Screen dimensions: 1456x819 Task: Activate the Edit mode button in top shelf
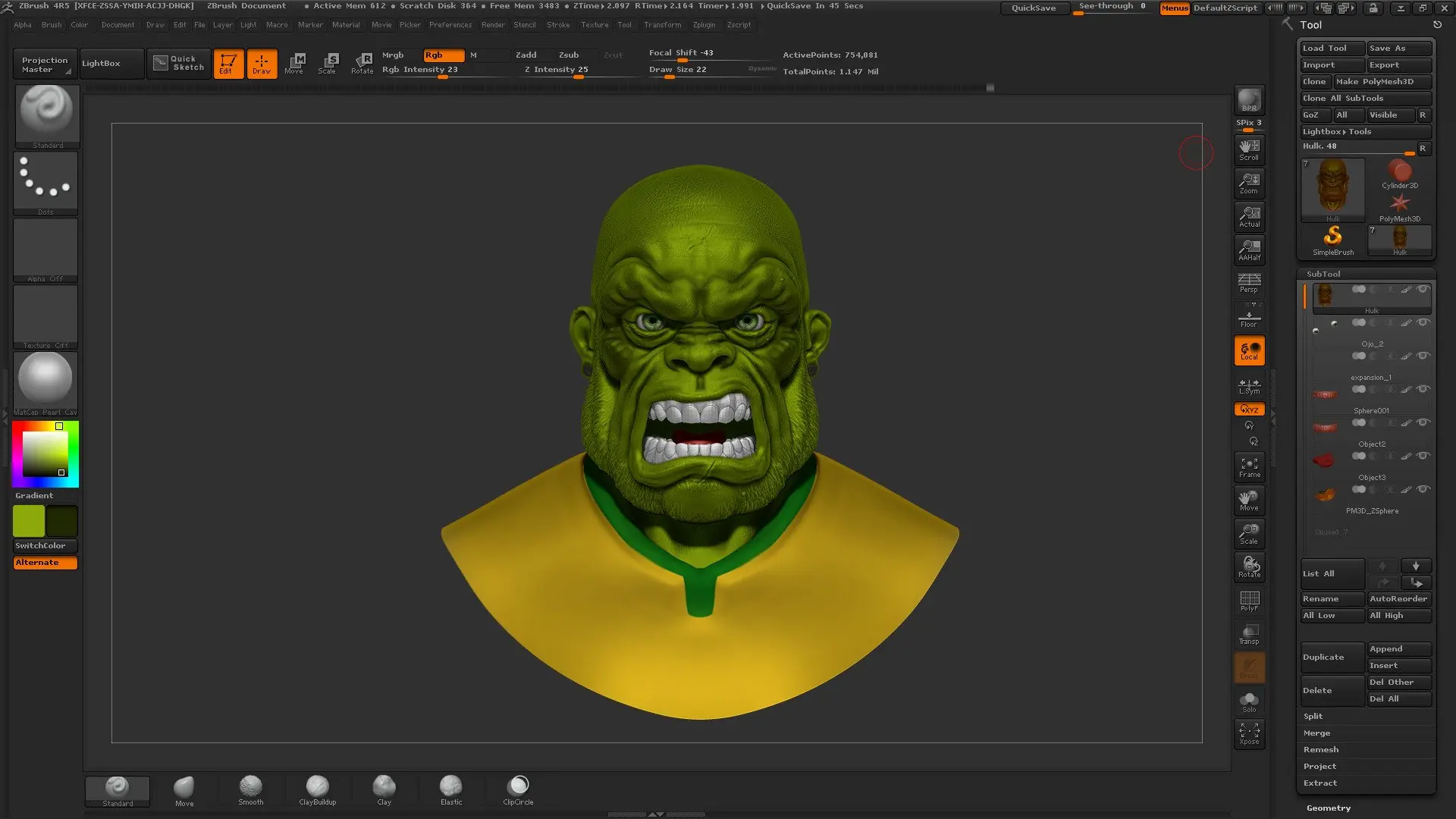pyautogui.click(x=228, y=64)
